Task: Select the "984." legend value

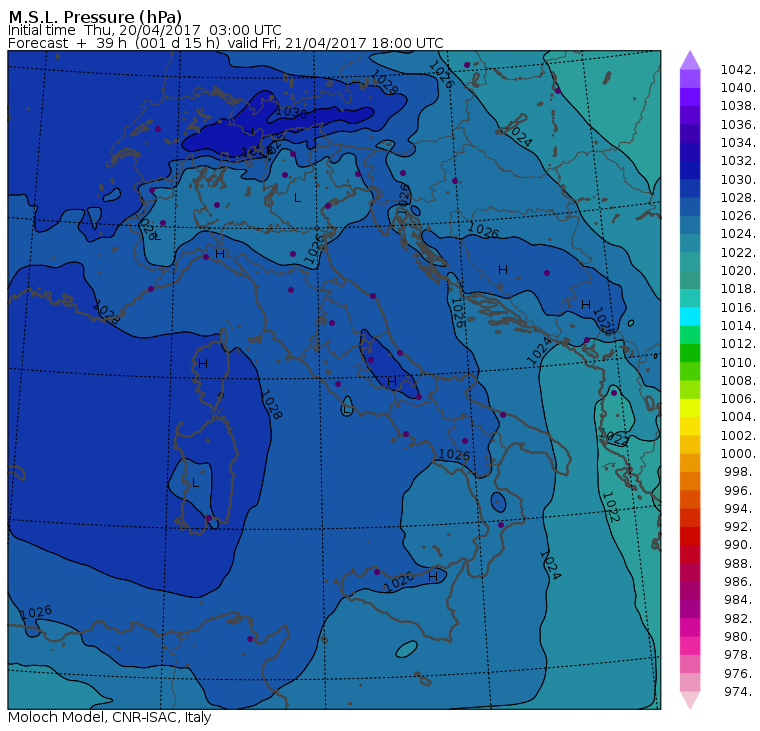Action: click(740, 600)
